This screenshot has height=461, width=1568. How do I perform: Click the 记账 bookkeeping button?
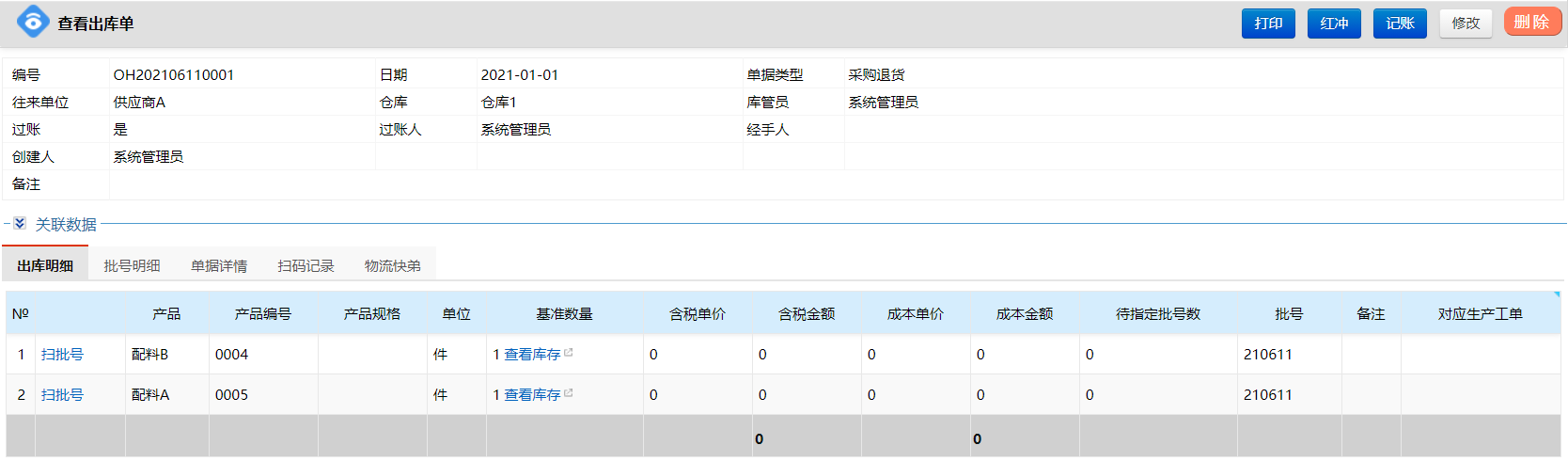[x=1400, y=24]
